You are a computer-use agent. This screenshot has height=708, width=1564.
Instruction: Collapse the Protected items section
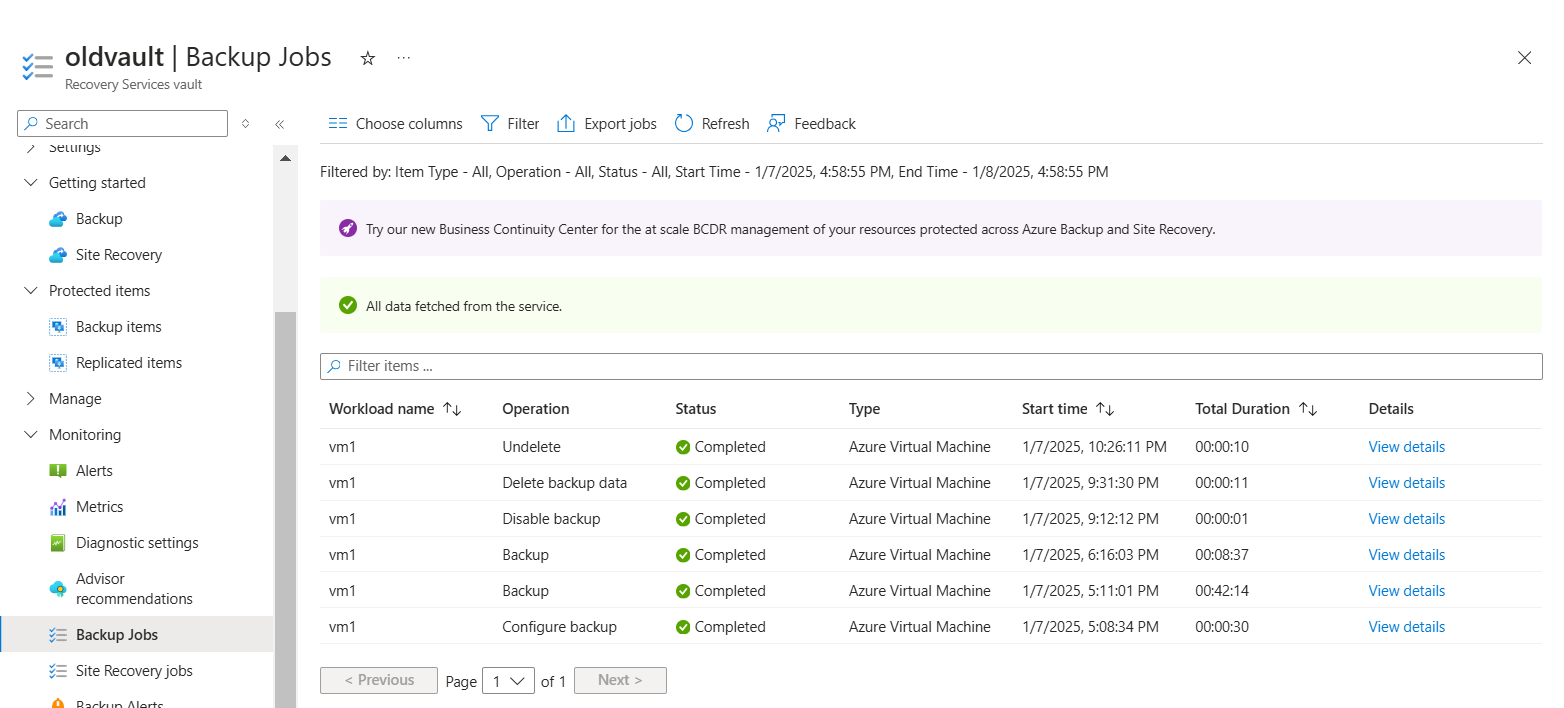(x=30, y=291)
